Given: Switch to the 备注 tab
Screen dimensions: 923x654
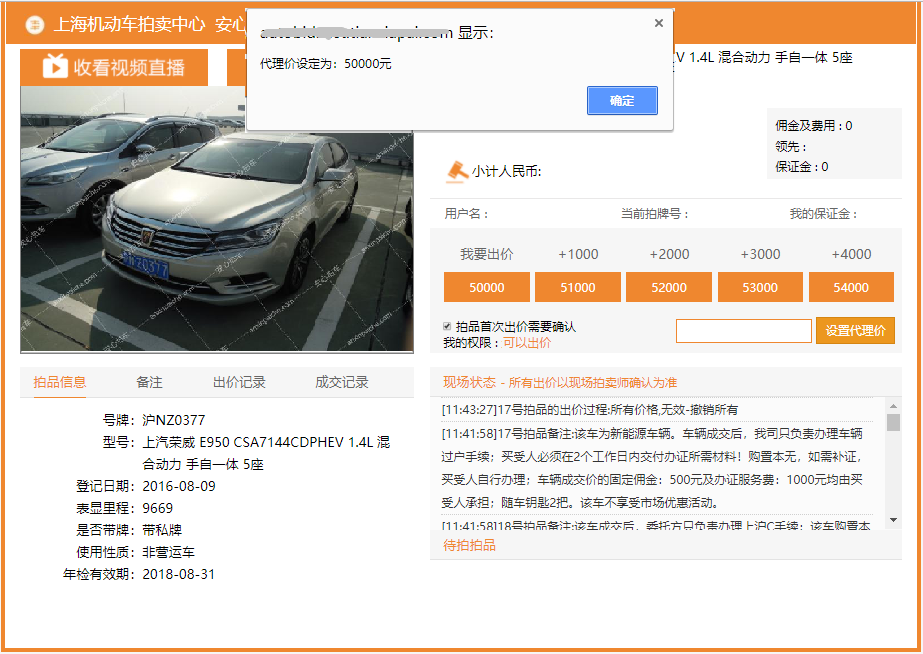Looking at the screenshot, I should click(x=149, y=382).
